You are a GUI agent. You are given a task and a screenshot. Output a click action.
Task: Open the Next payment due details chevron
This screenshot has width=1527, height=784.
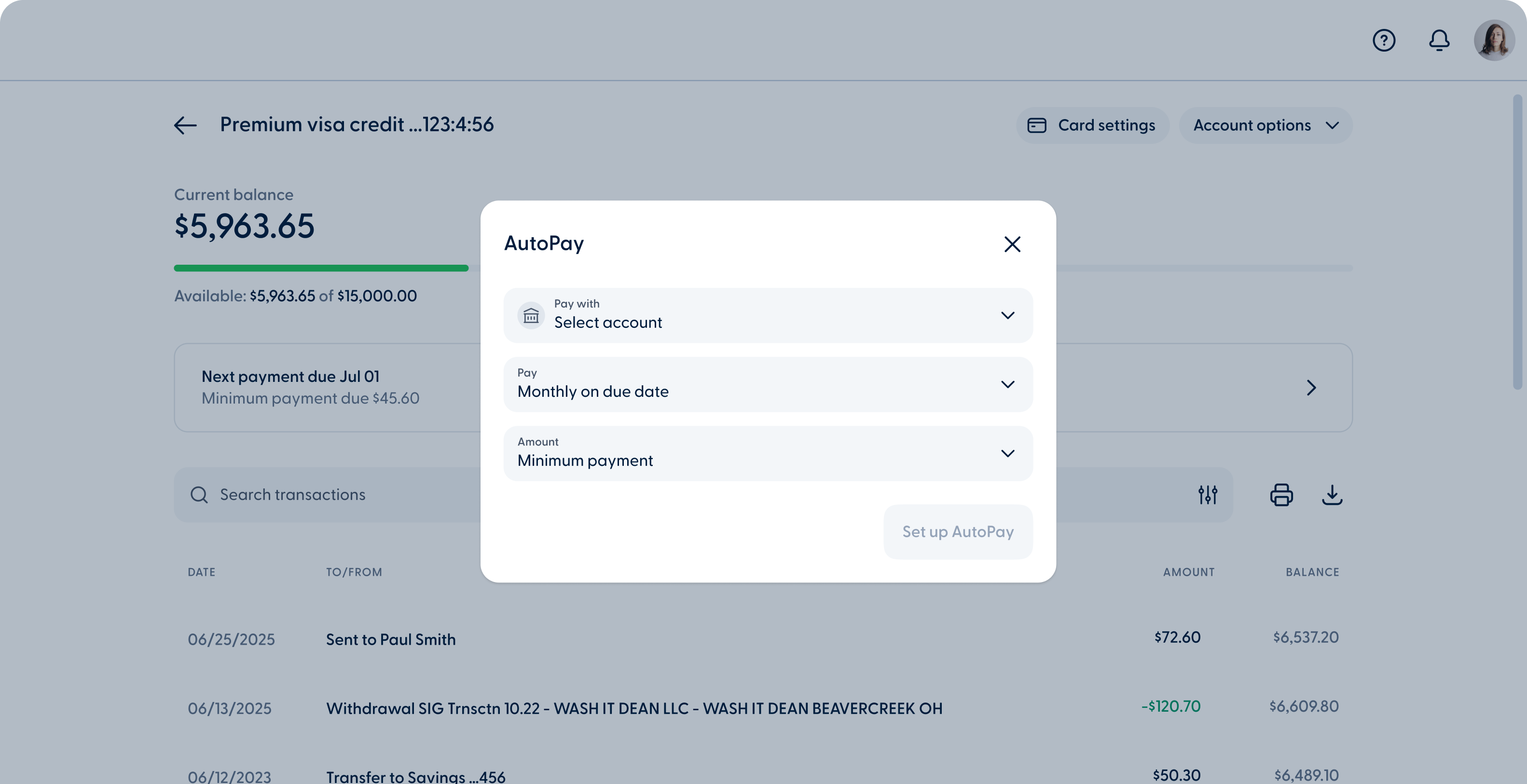click(x=1311, y=387)
